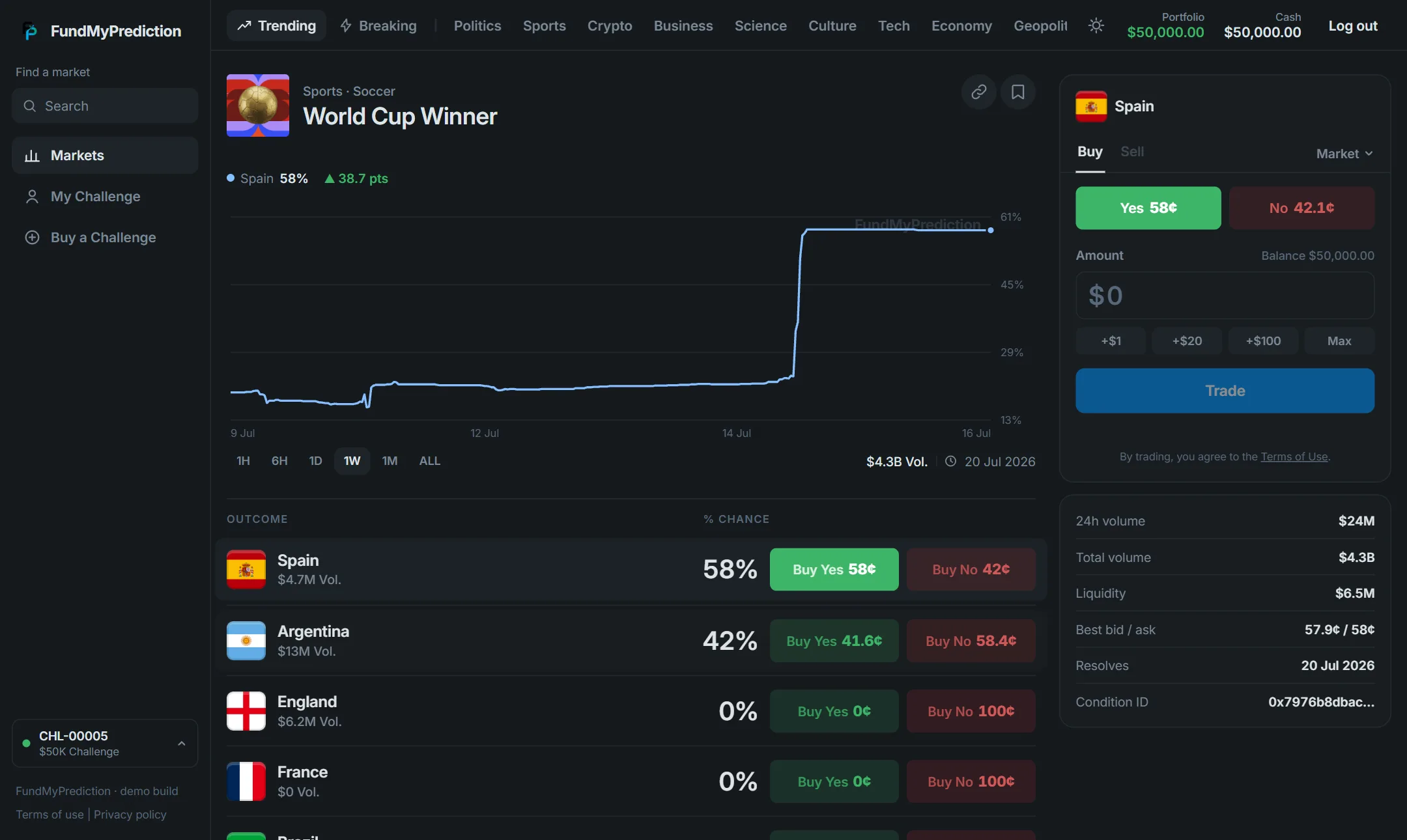Click the $0 amount input field
Screen dimensions: 1407x840
click(1225, 296)
